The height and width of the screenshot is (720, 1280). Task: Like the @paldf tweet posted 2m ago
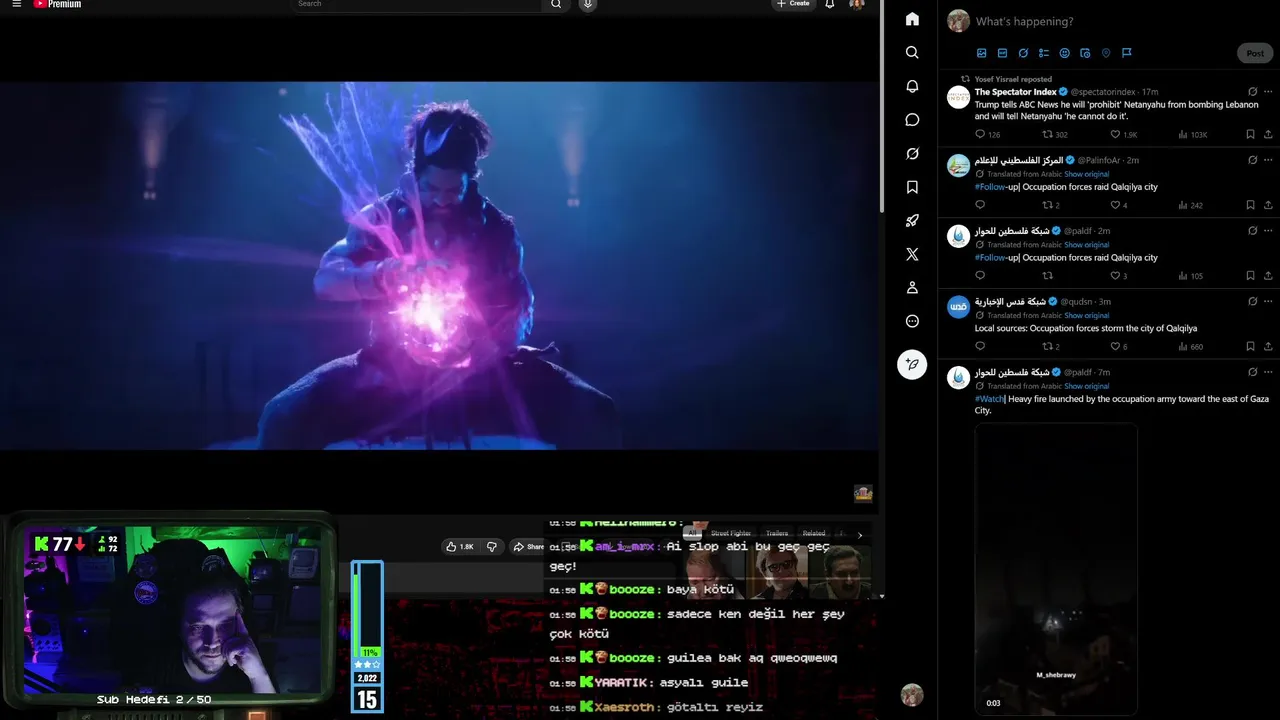[1116, 276]
